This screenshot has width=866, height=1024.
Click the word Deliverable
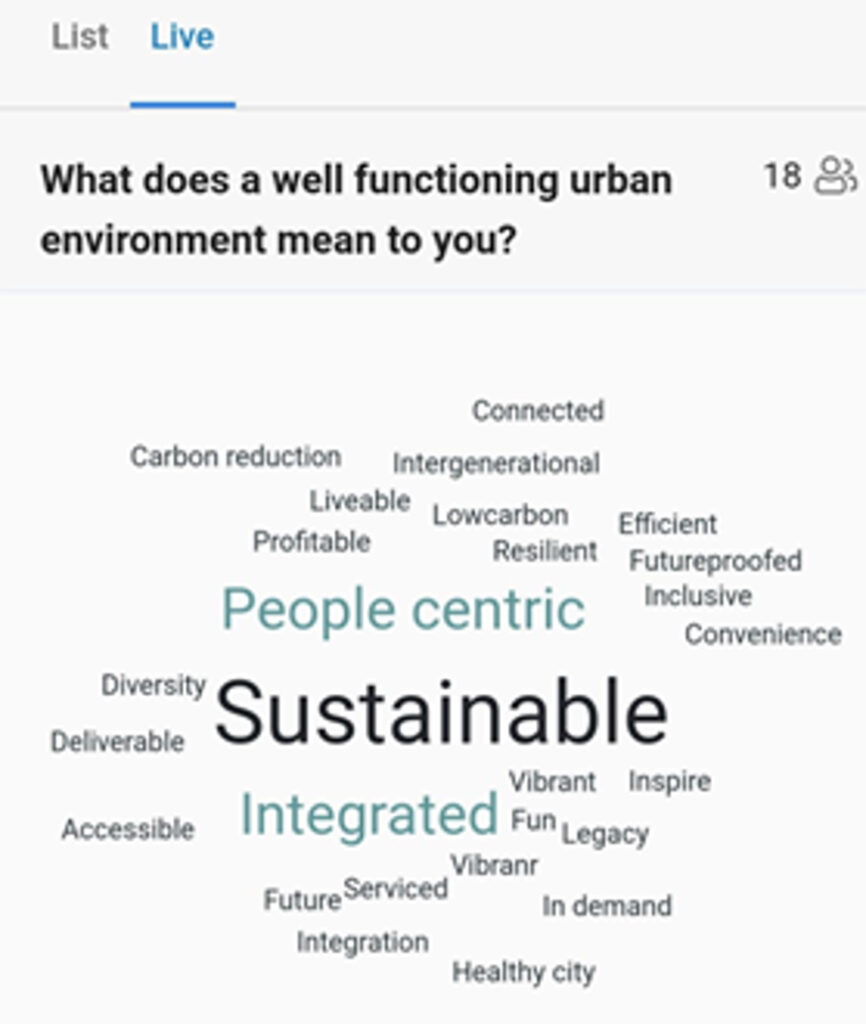(118, 742)
